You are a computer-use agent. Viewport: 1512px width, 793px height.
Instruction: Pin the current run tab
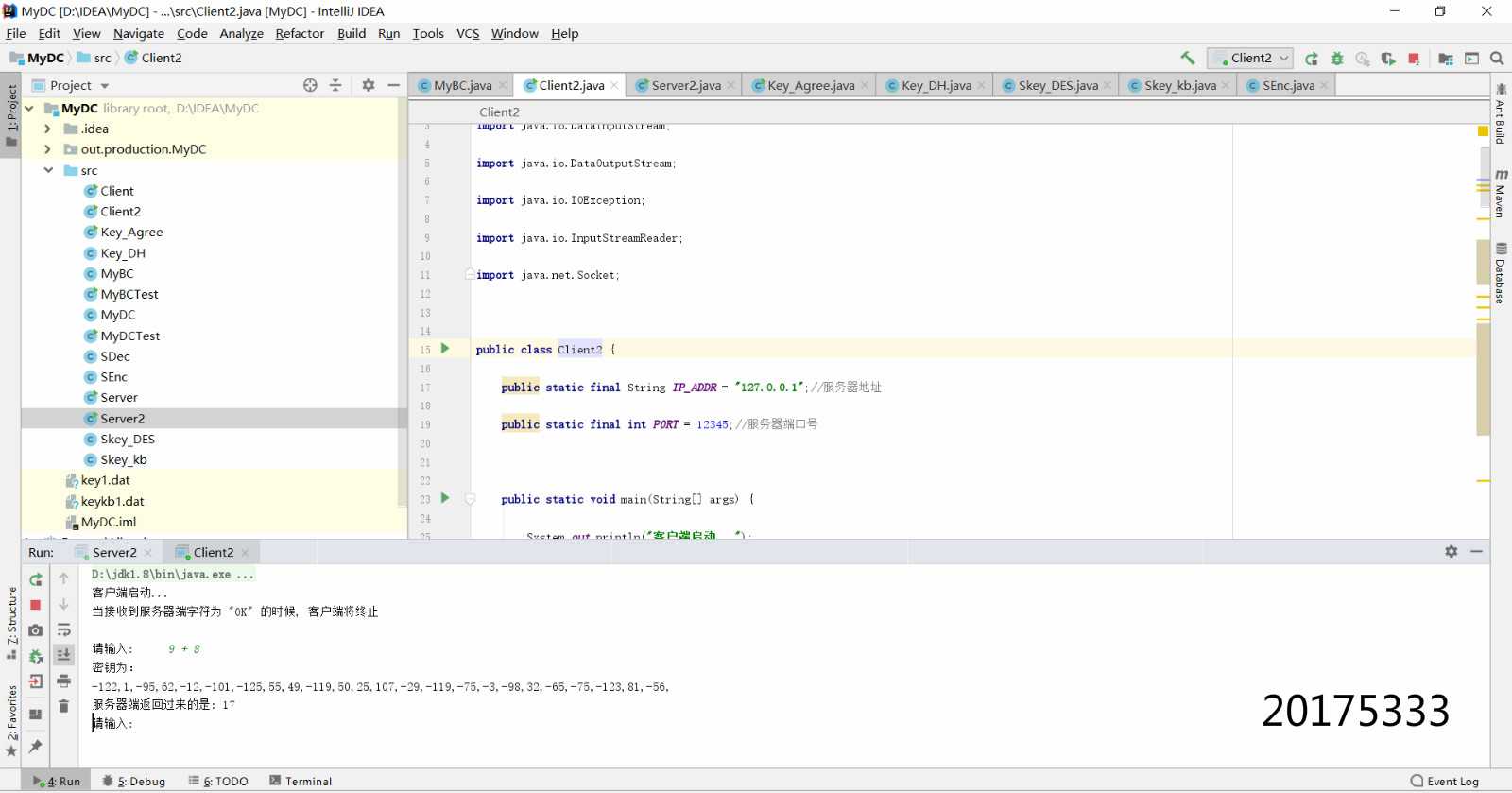[x=36, y=747]
